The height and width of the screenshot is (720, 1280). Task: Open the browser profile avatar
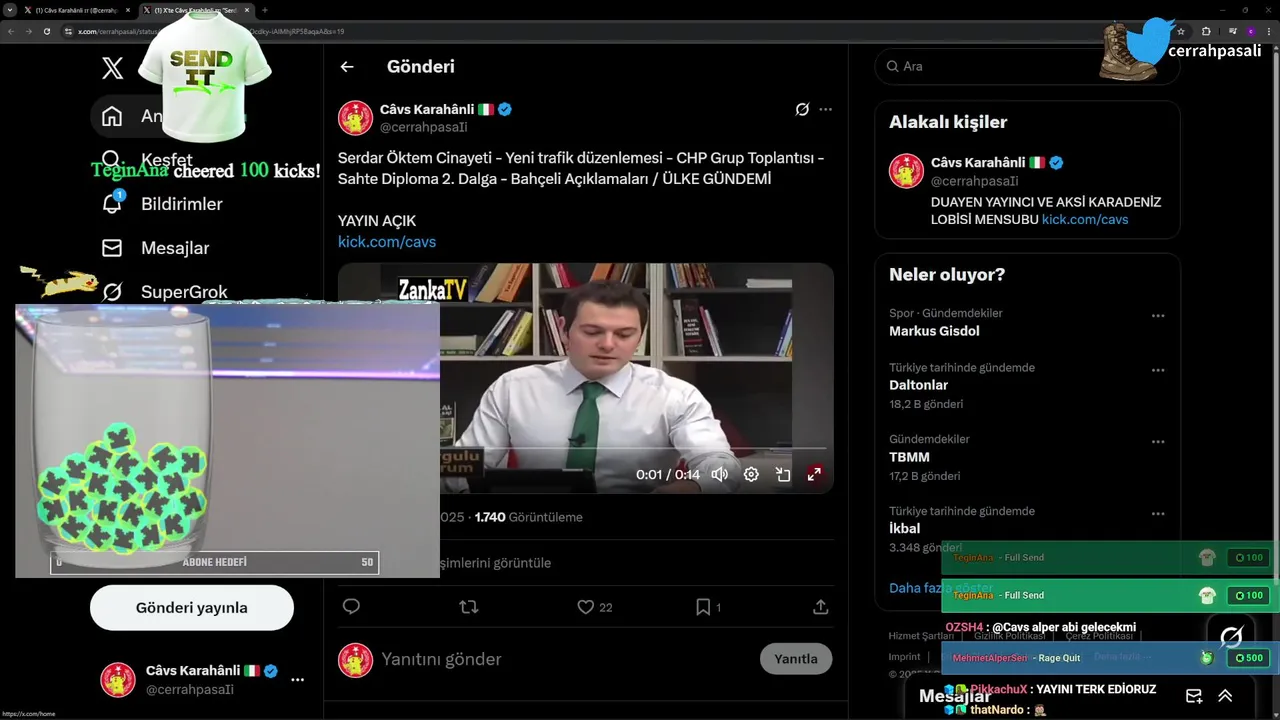tap(1250, 31)
